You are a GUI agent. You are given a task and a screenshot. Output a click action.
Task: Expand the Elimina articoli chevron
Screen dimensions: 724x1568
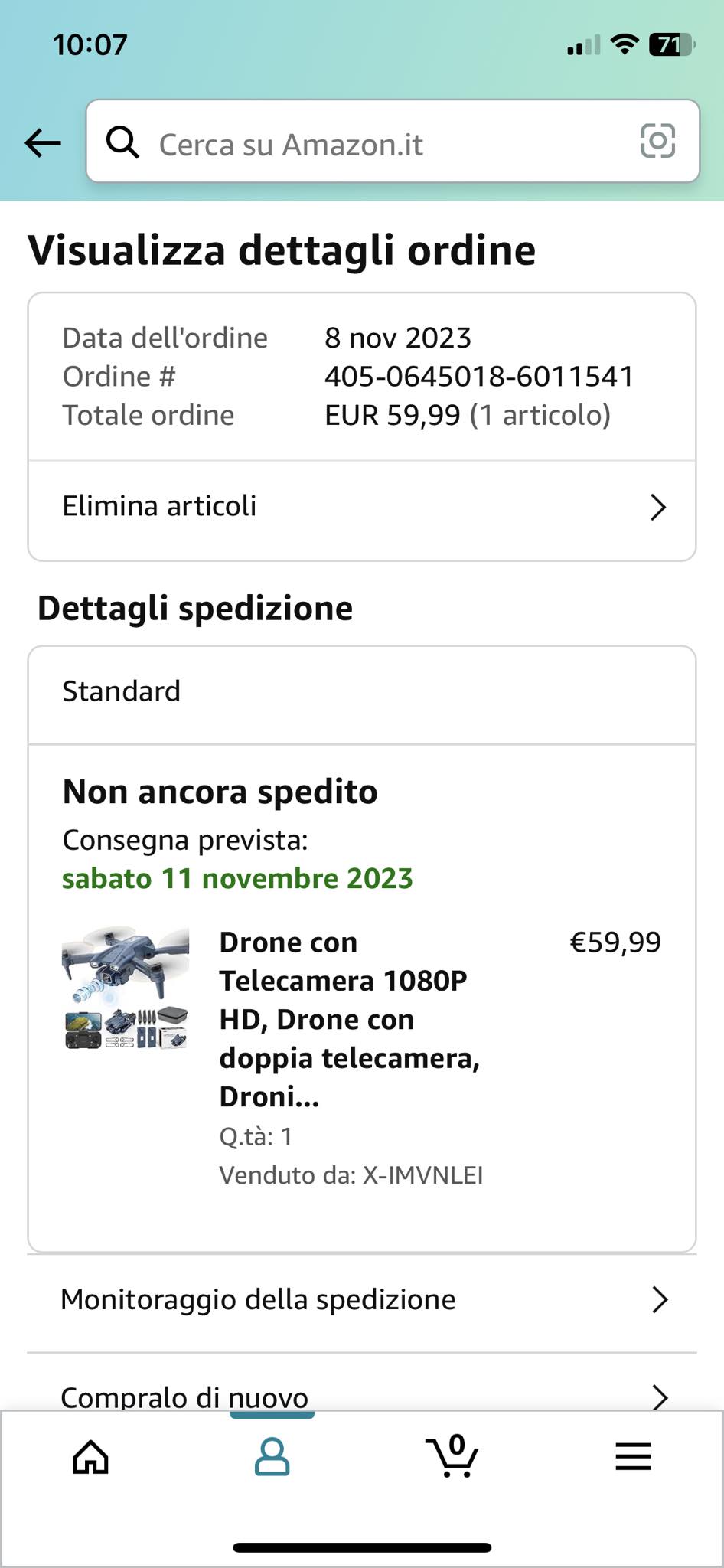[x=657, y=507]
